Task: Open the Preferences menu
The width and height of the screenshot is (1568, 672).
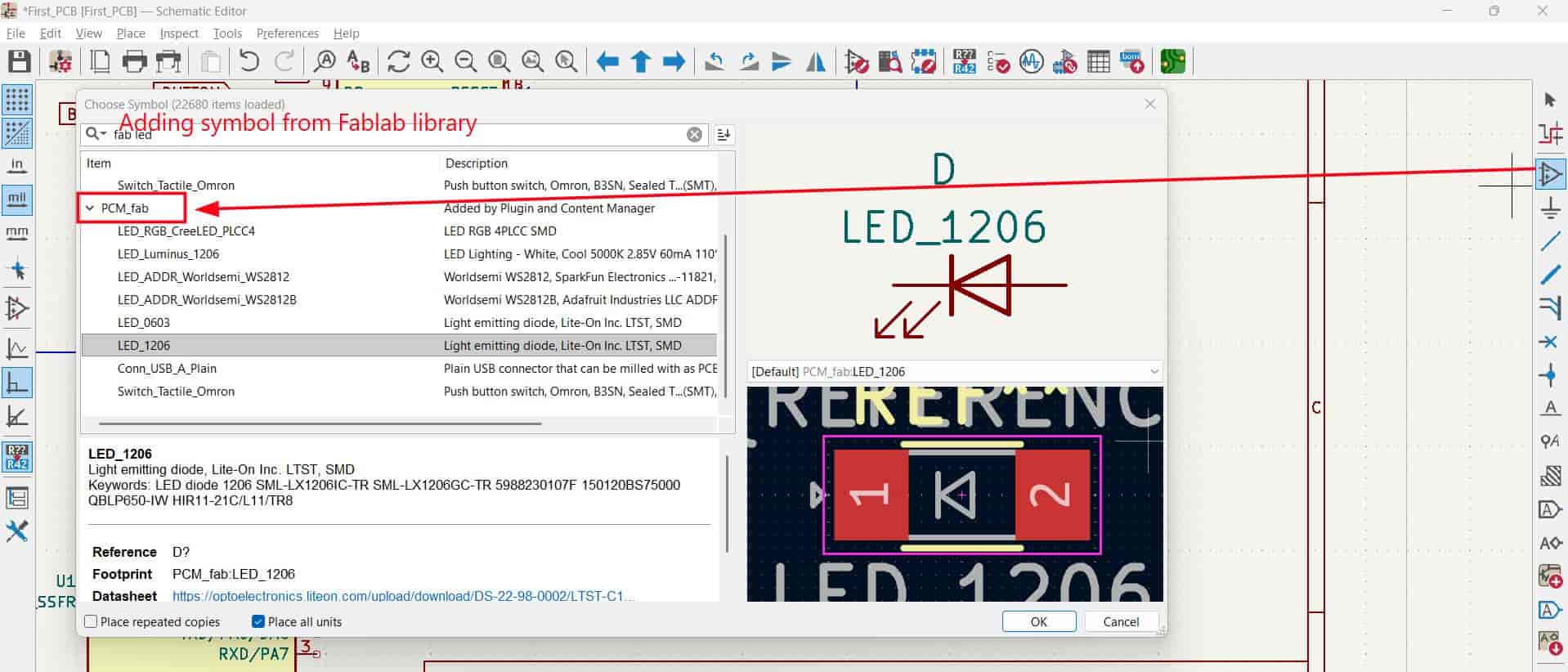Action: 288,34
